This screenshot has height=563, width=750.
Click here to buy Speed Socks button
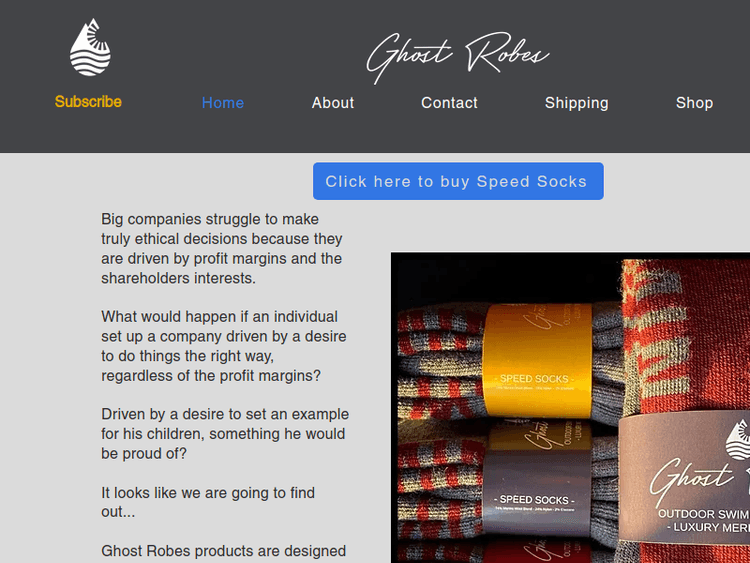pyautogui.click(x=458, y=181)
